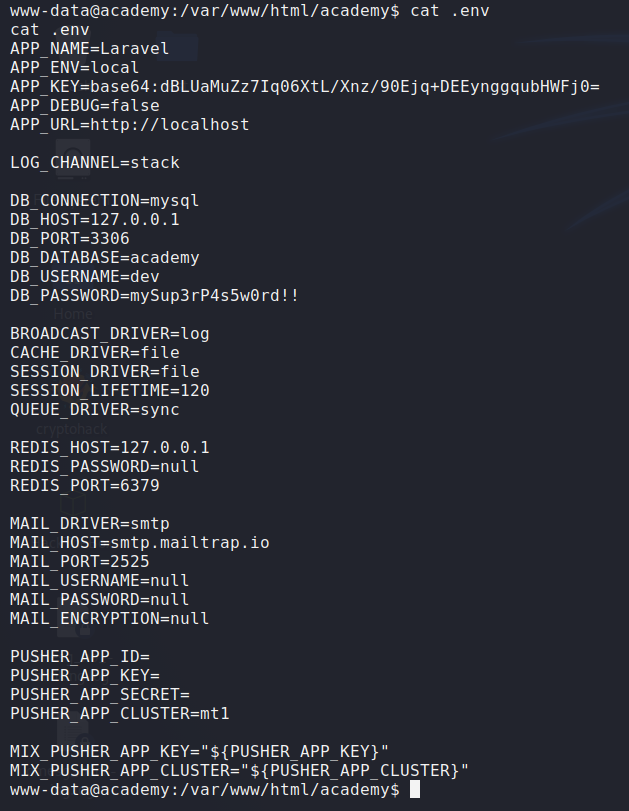Click the faint Home desktop icon label

(x=72, y=313)
